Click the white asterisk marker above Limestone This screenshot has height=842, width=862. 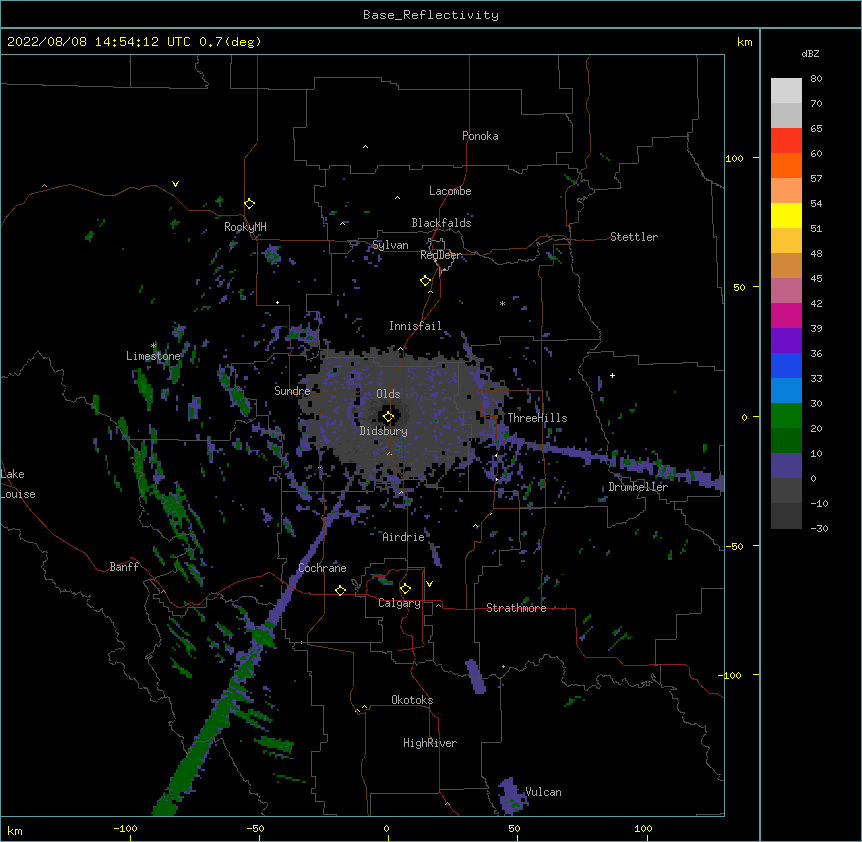154,345
